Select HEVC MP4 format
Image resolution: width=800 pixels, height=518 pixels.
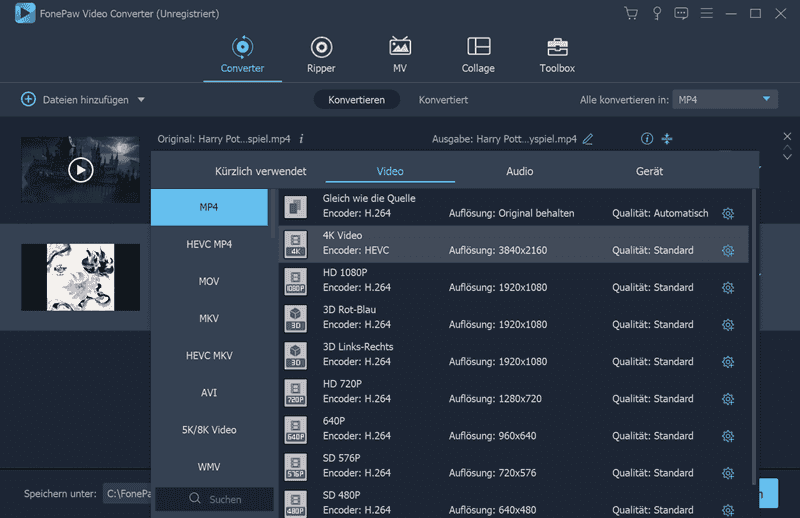pyautogui.click(x=209, y=244)
